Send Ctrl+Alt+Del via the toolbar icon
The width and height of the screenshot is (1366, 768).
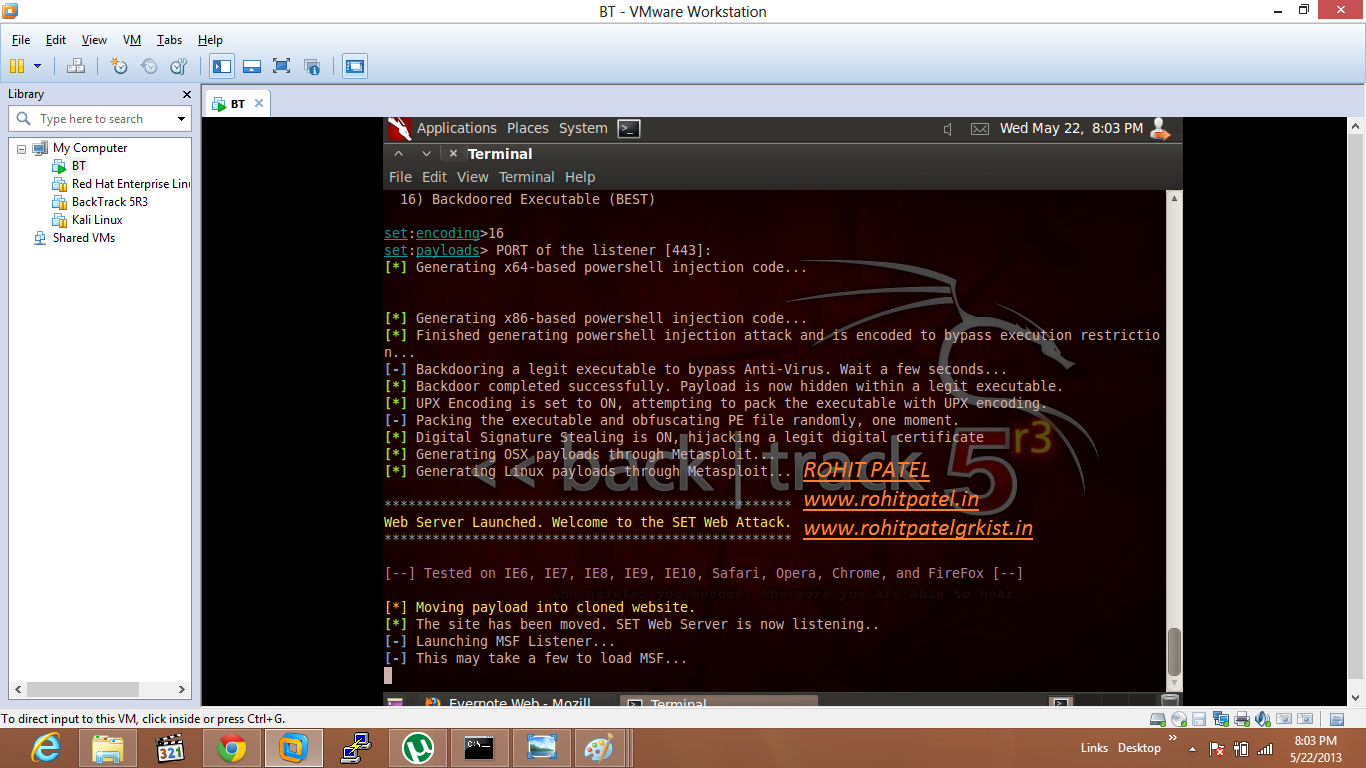coord(76,66)
